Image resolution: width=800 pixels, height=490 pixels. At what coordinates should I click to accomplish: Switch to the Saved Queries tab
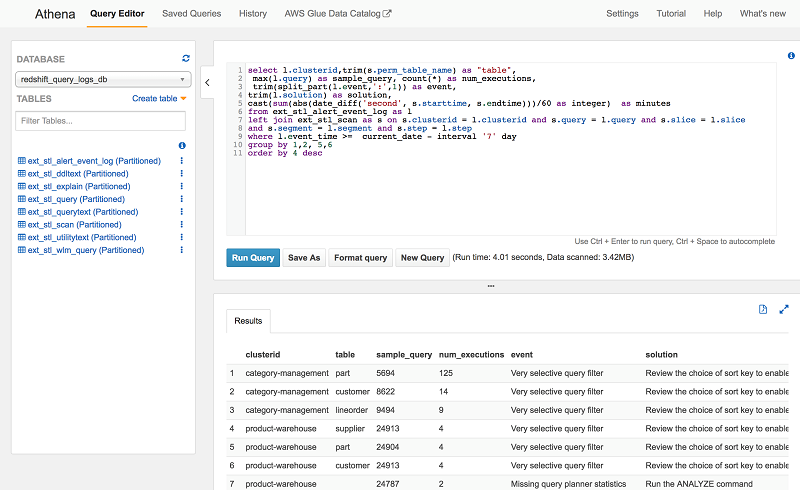190,14
